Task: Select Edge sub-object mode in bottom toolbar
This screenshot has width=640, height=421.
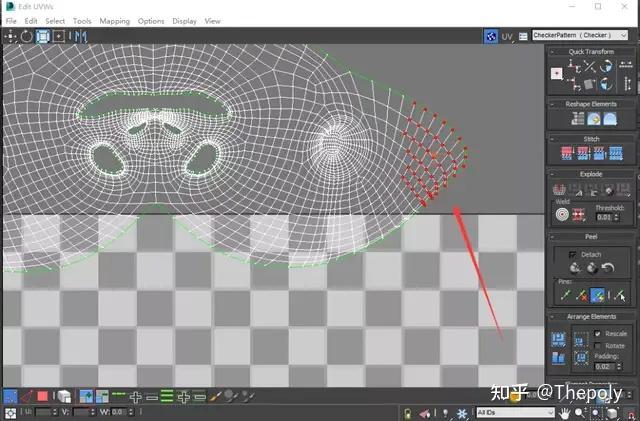Action: click(27, 396)
